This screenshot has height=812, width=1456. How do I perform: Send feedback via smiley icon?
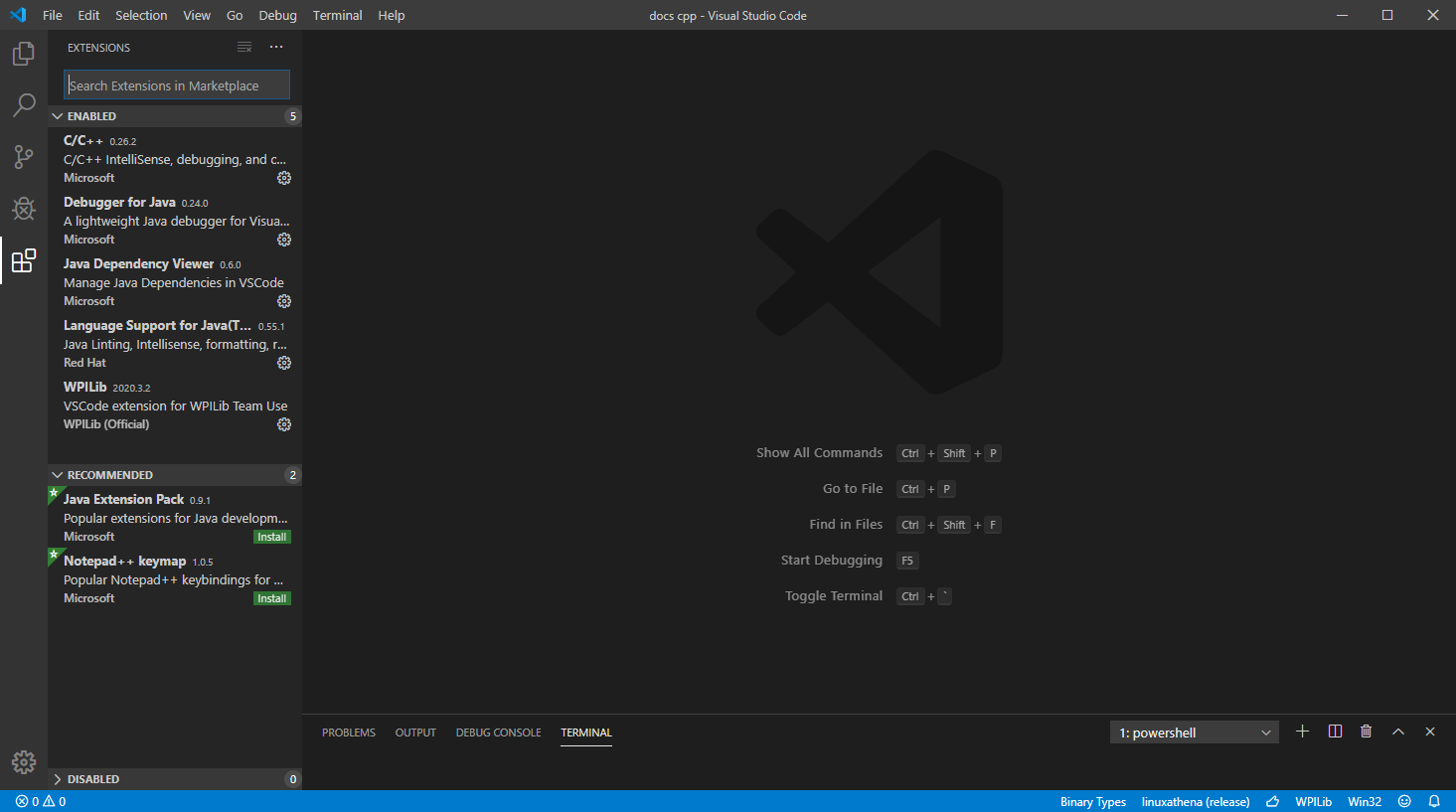pos(1404,801)
